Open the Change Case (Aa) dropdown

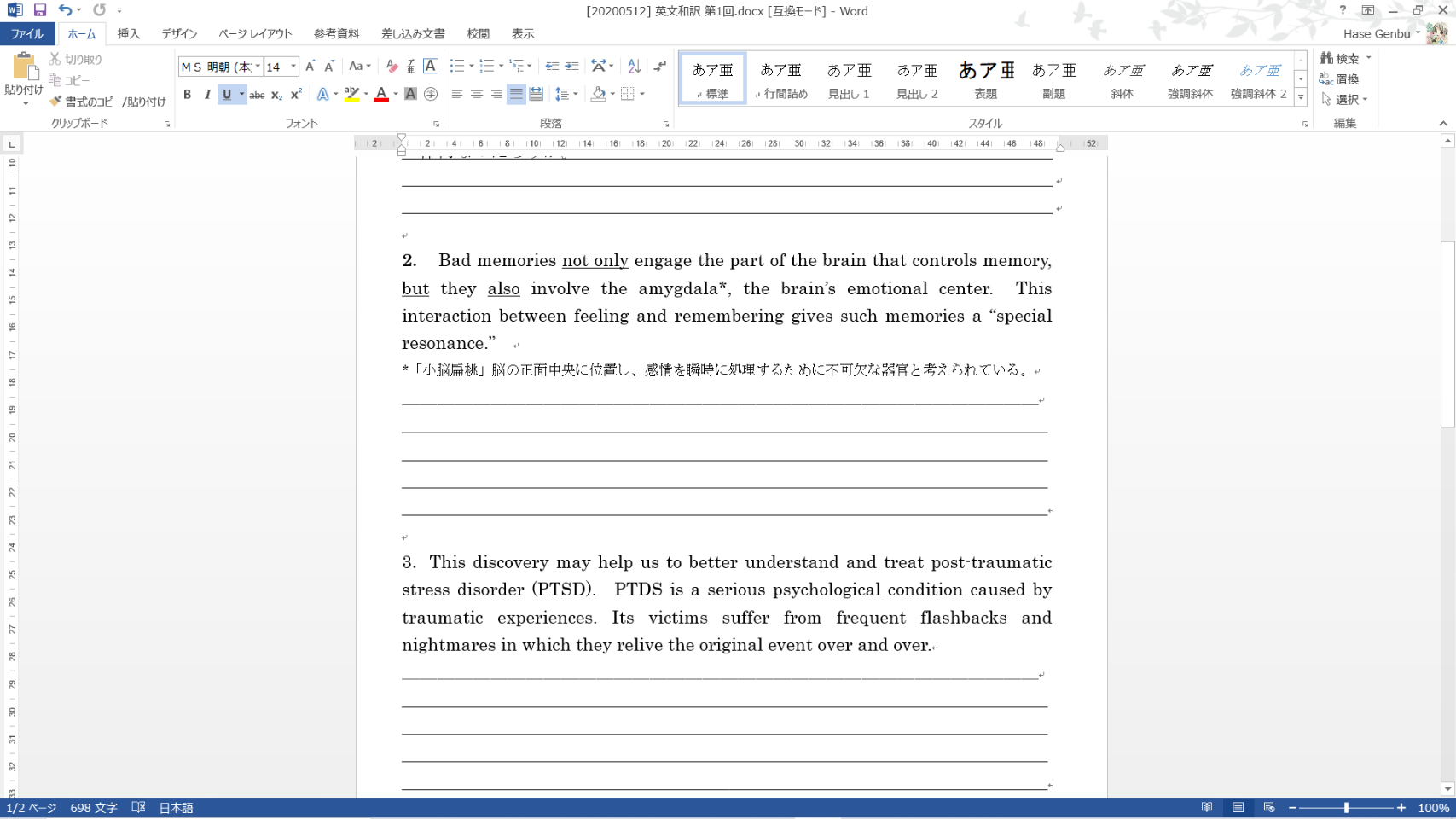(x=360, y=67)
